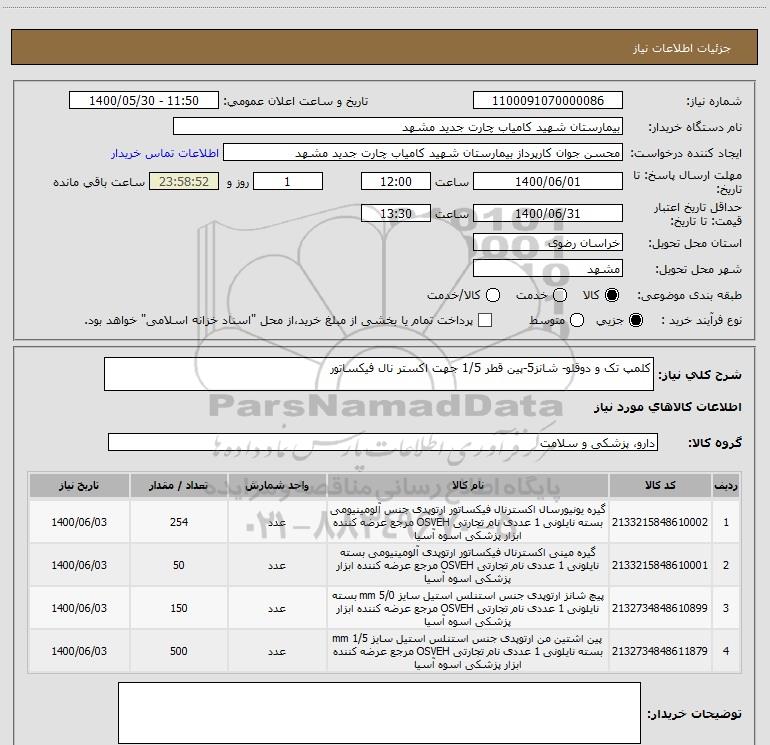Click the announcement date field 1400/05/30 - 11:50
Viewport: 770px width, 745px height.
click(x=144, y=101)
